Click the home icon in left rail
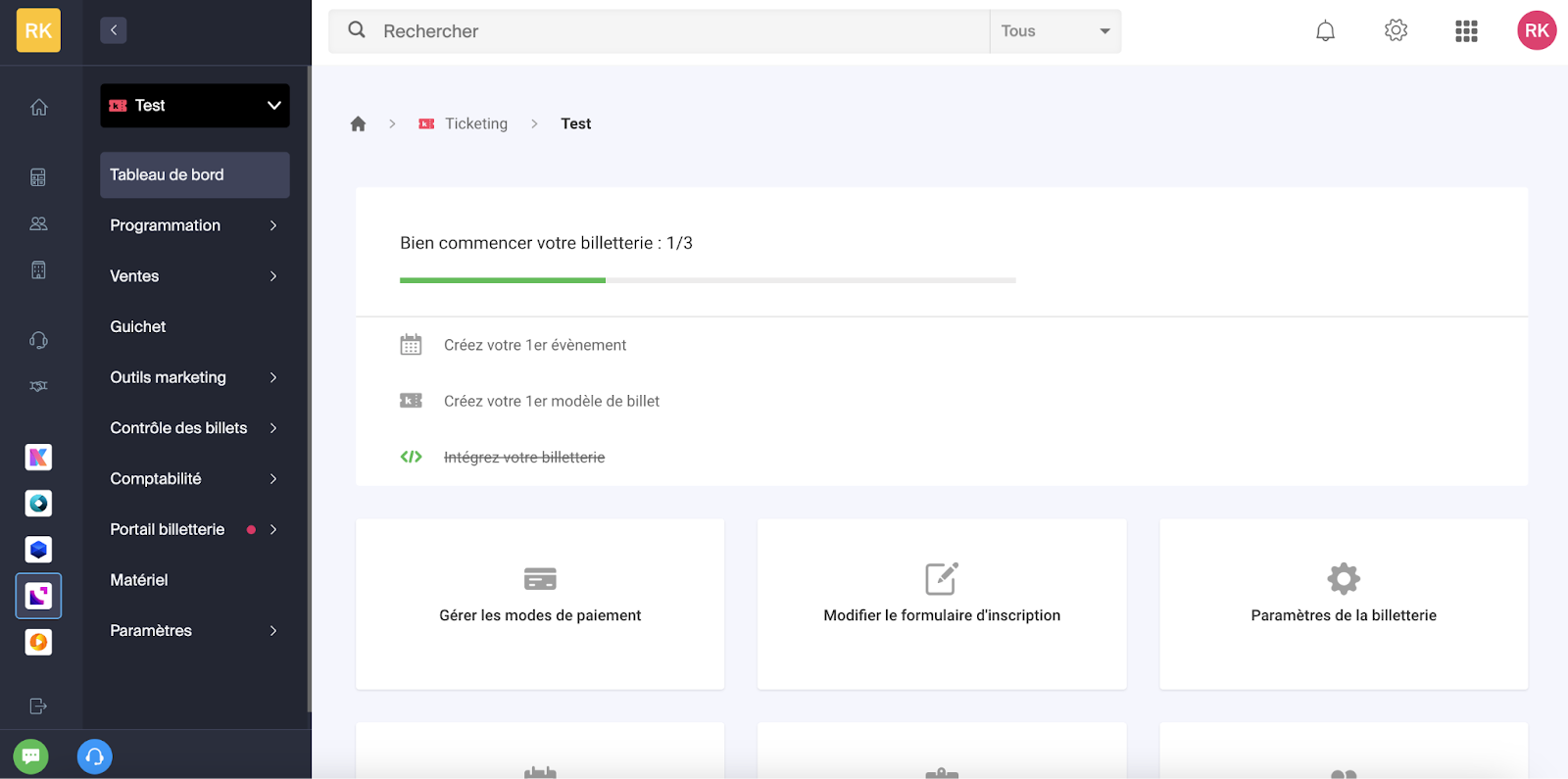The width and height of the screenshot is (1568, 779). (x=38, y=107)
